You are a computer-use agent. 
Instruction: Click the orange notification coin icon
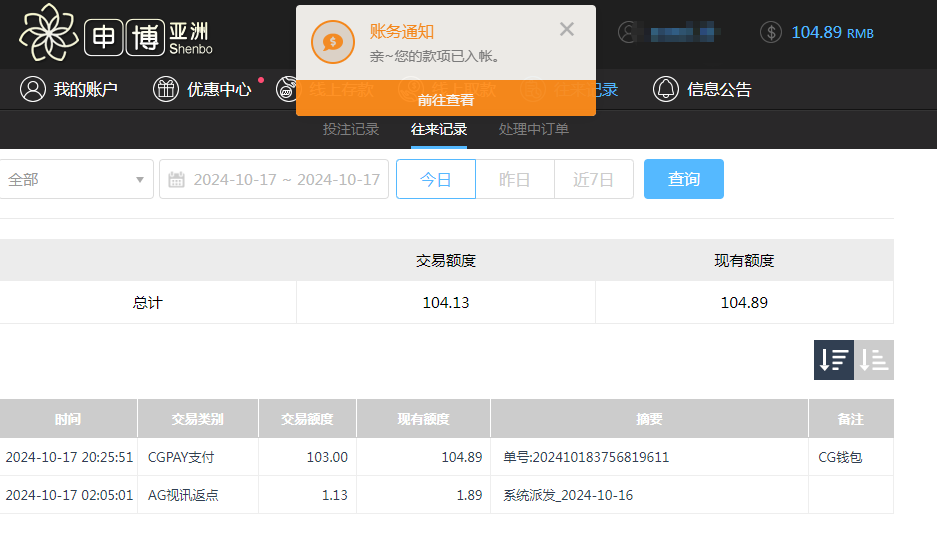(333, 42)
